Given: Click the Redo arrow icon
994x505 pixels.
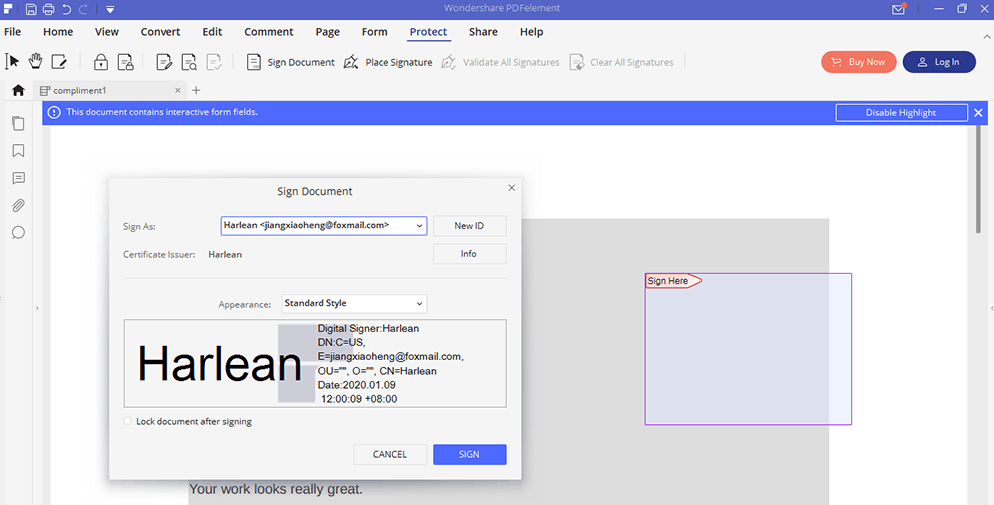Looking at the screenshot, I should [x=84, y=9].
